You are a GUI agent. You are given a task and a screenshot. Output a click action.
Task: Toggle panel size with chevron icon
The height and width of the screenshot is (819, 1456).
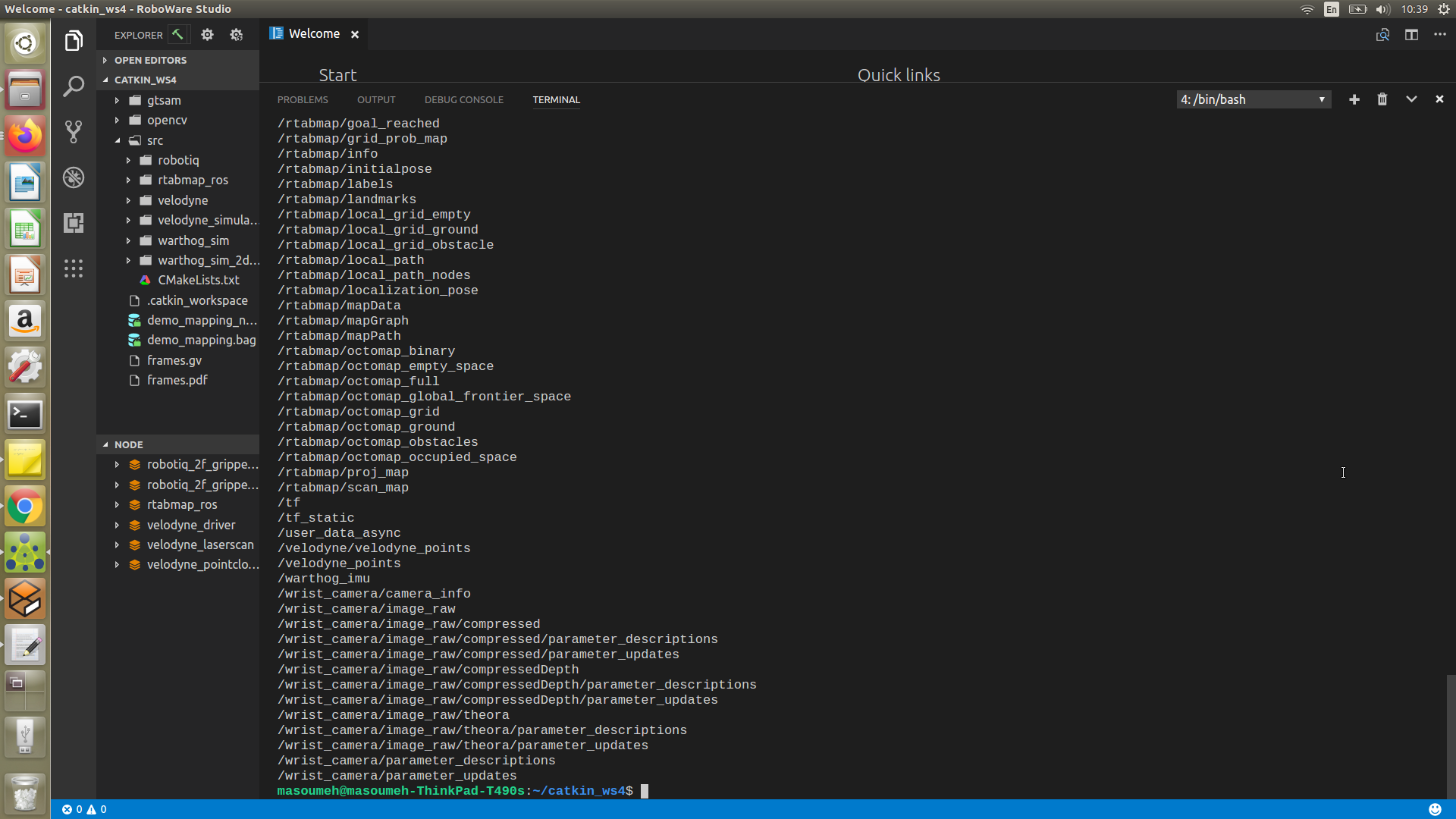[x=1410, y=99]
